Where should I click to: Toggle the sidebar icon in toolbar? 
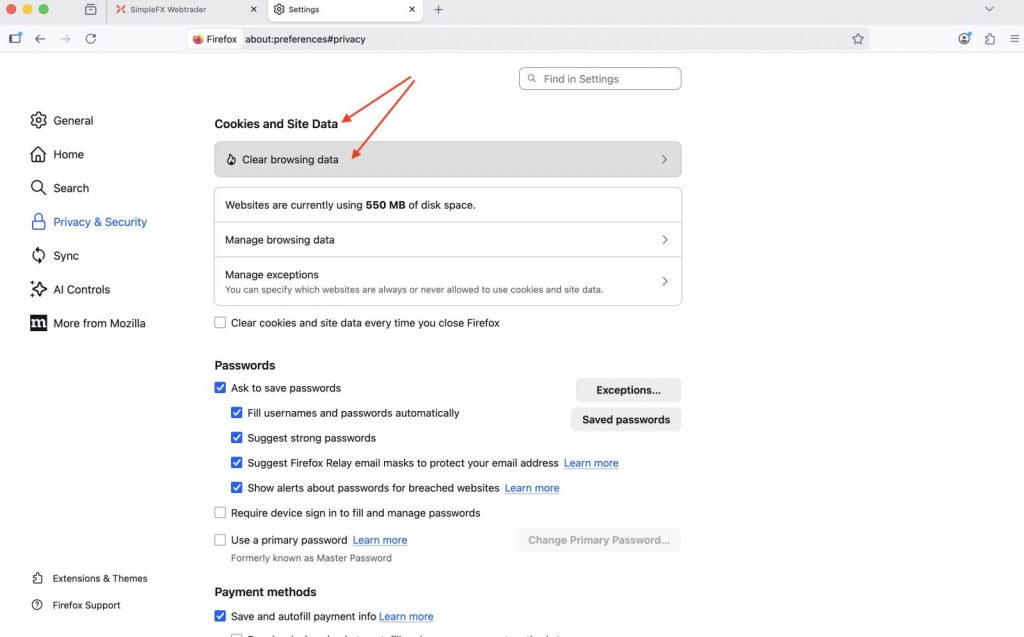coord(15,39)
